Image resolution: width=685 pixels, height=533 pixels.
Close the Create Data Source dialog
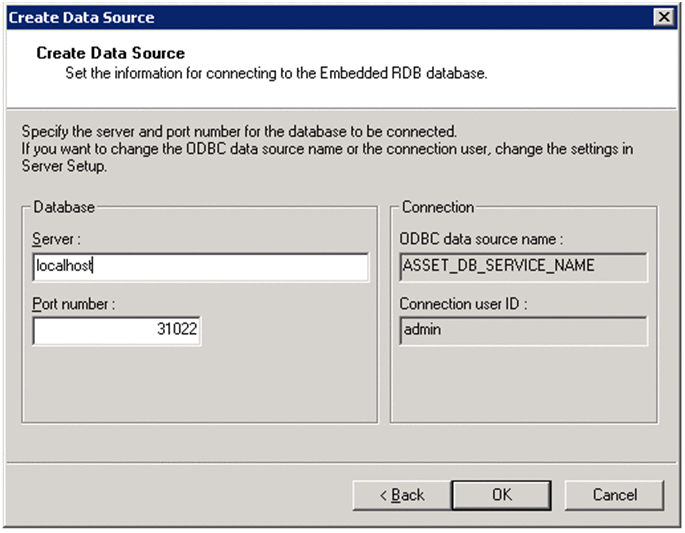pyautogui.click(x=663, y=17)
